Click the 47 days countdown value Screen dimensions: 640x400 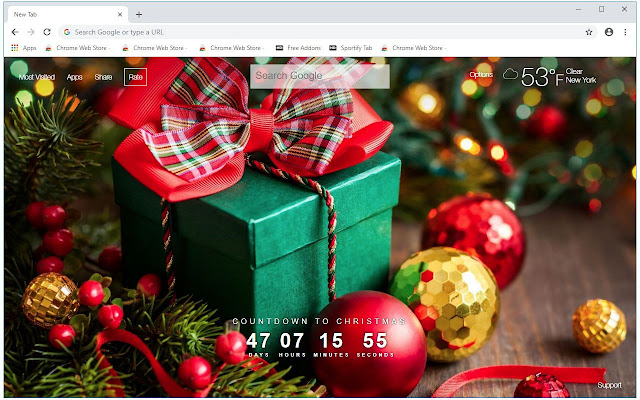tap(258, 340)
